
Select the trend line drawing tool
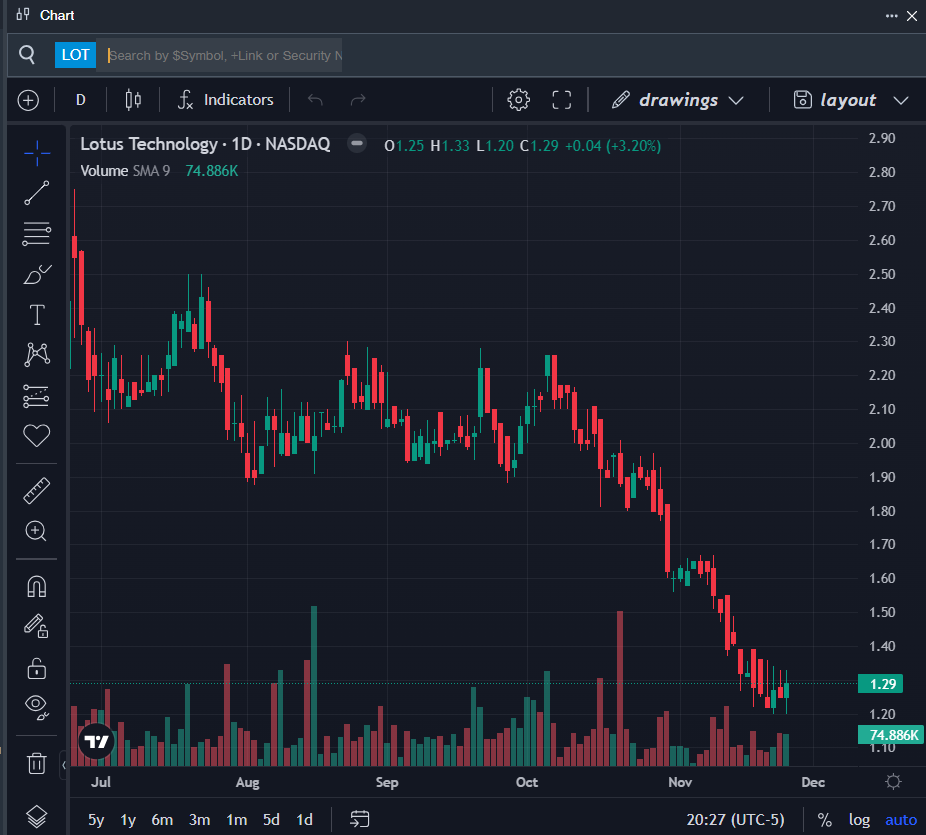tap(37, 193)
